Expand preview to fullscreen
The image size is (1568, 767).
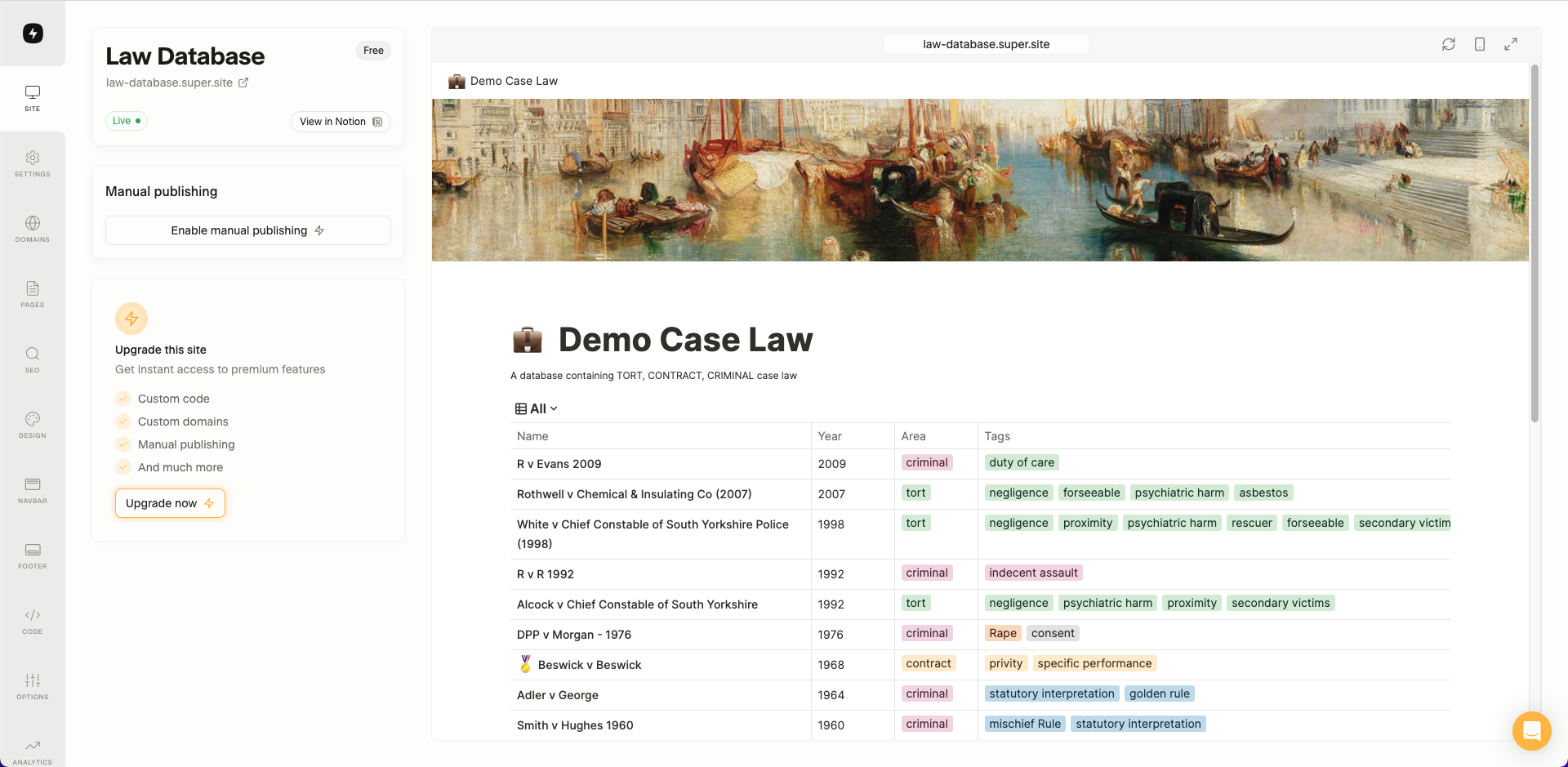tap(1511, 44)
